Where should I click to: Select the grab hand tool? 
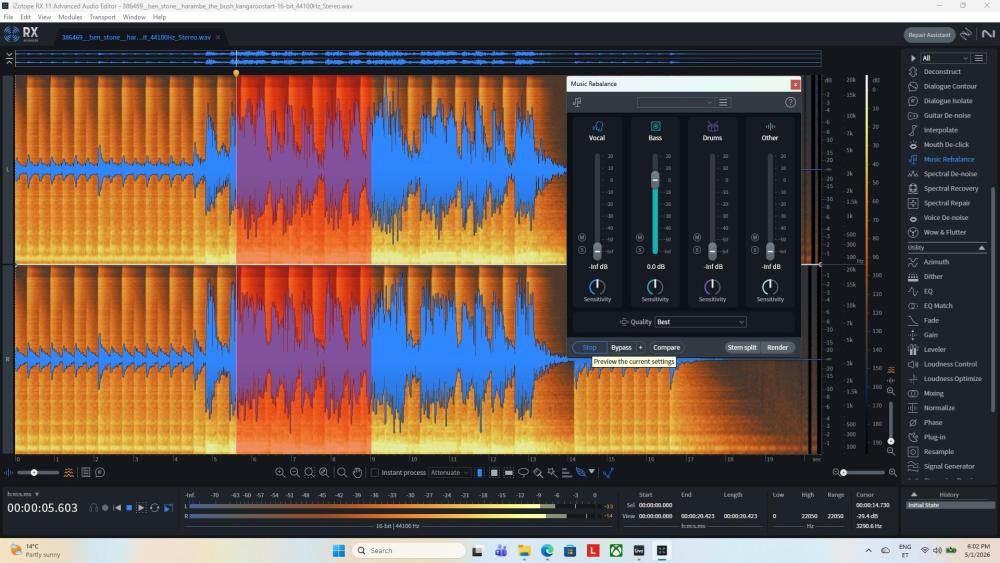357,472
